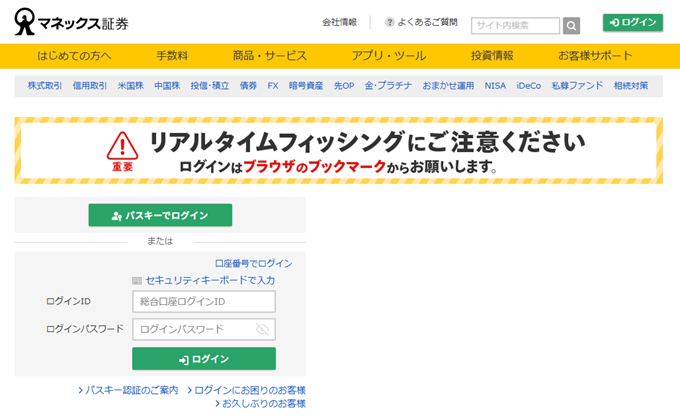Focus the ログインパスワード input field
Viewport: 680px width, 418px height.
point(204,329)
